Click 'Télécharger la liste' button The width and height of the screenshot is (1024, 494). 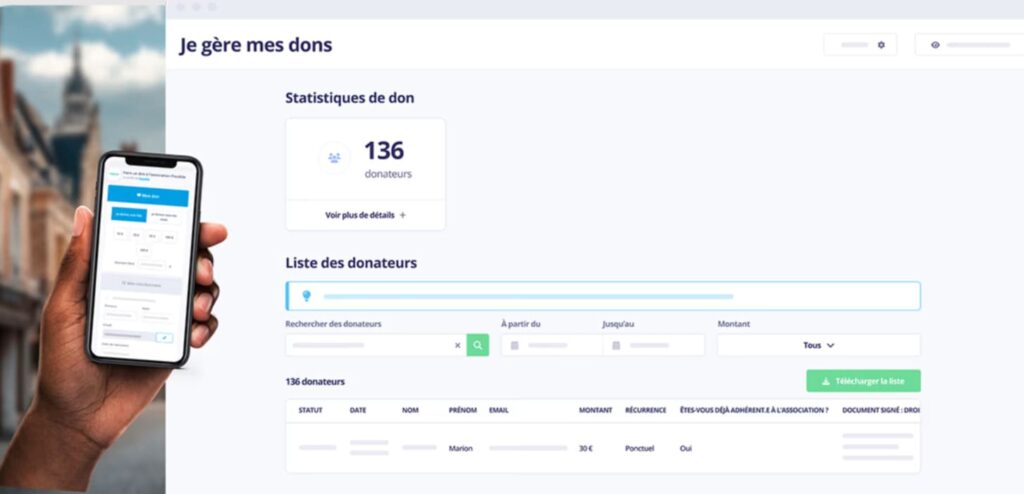863,381
